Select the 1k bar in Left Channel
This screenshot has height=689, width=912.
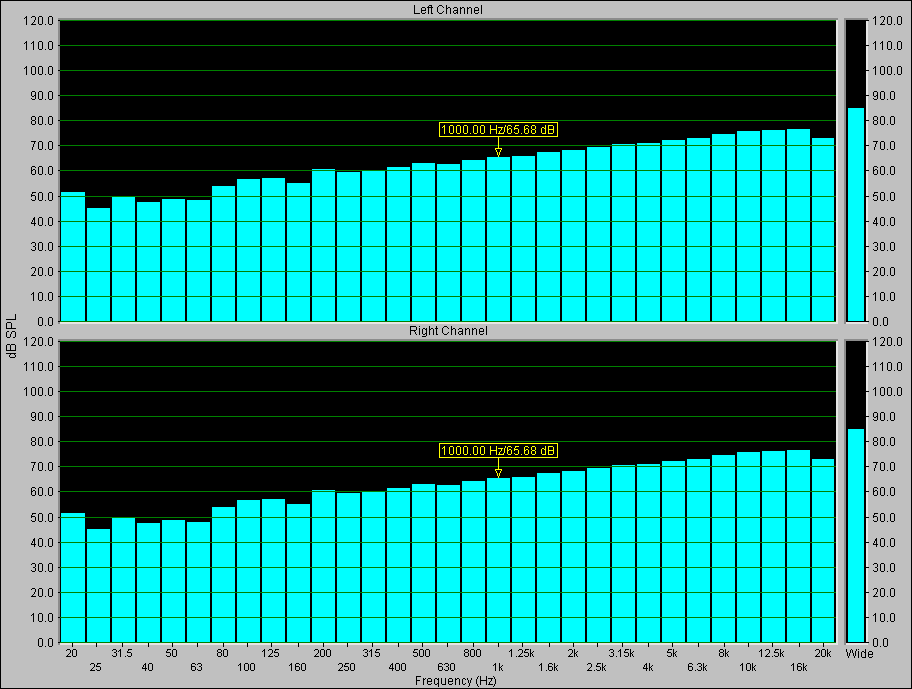[x=498, y=239]
